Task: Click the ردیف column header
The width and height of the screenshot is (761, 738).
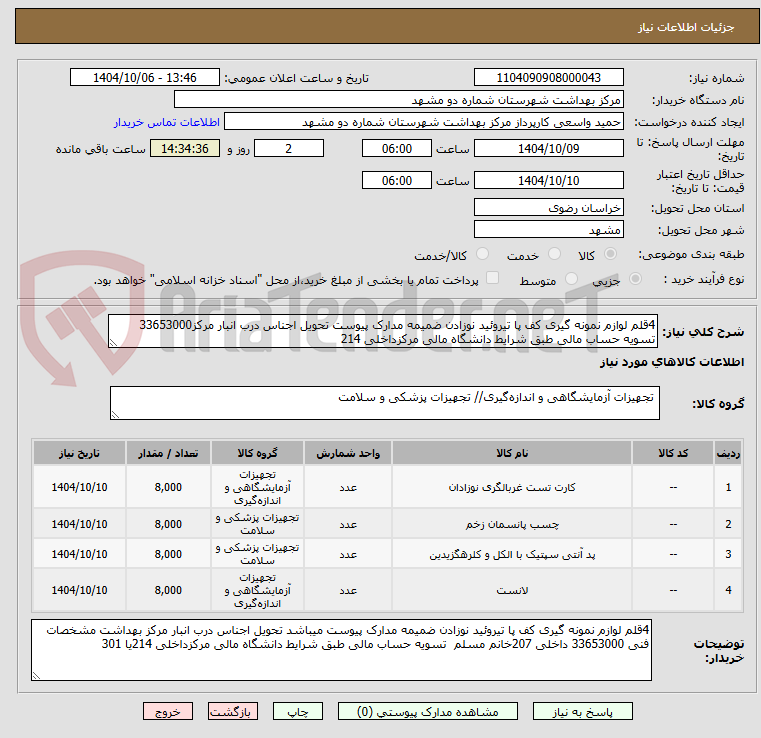Action: tap(728, 453)
